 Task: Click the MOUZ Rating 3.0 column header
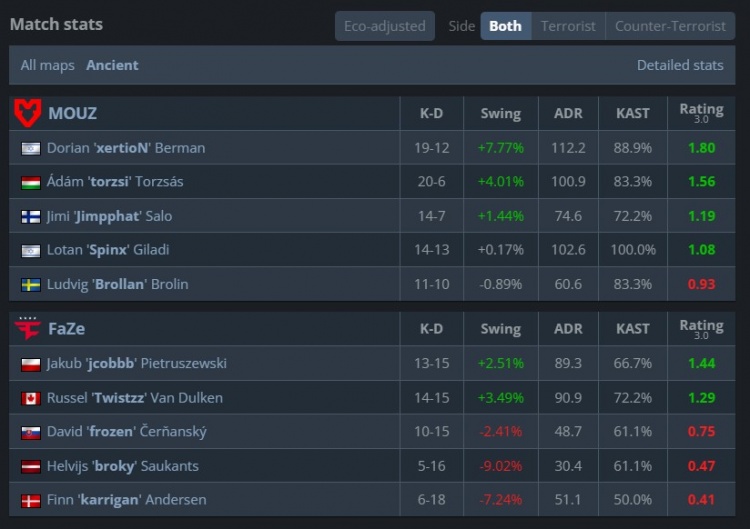701,113
